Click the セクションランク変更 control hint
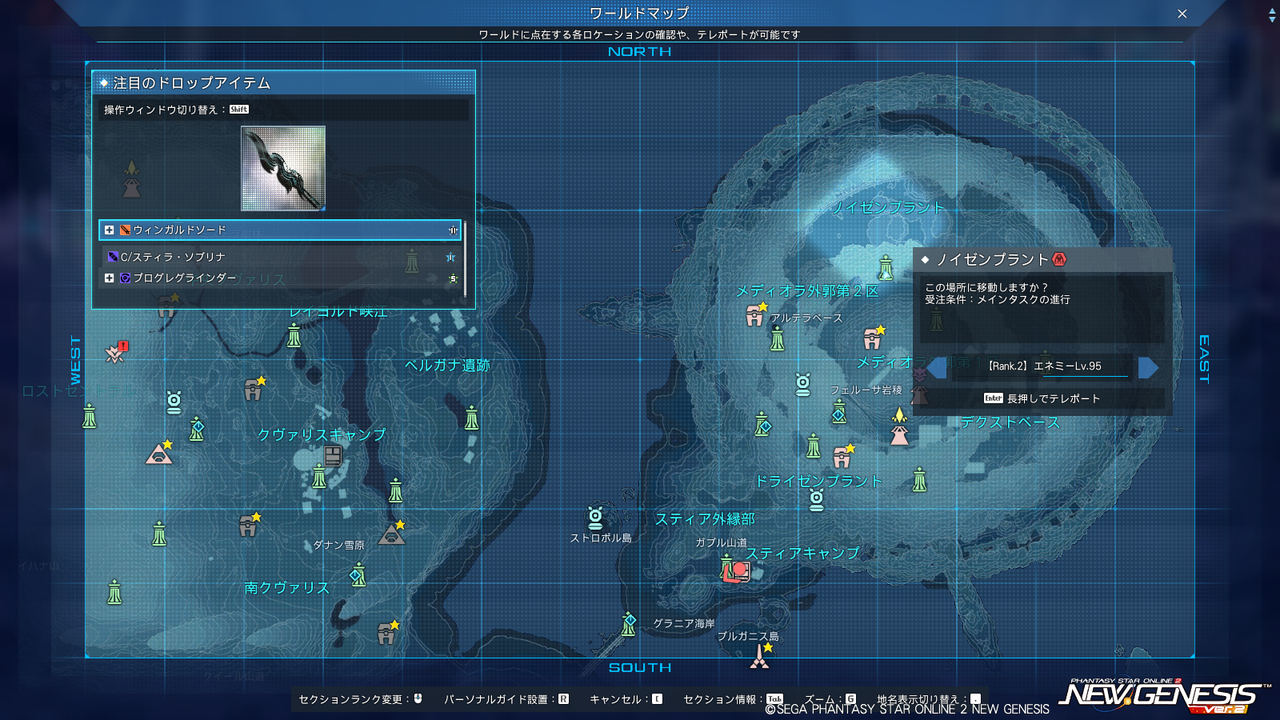The width and height of the screenshot is (1280, 720). (361, 699)
